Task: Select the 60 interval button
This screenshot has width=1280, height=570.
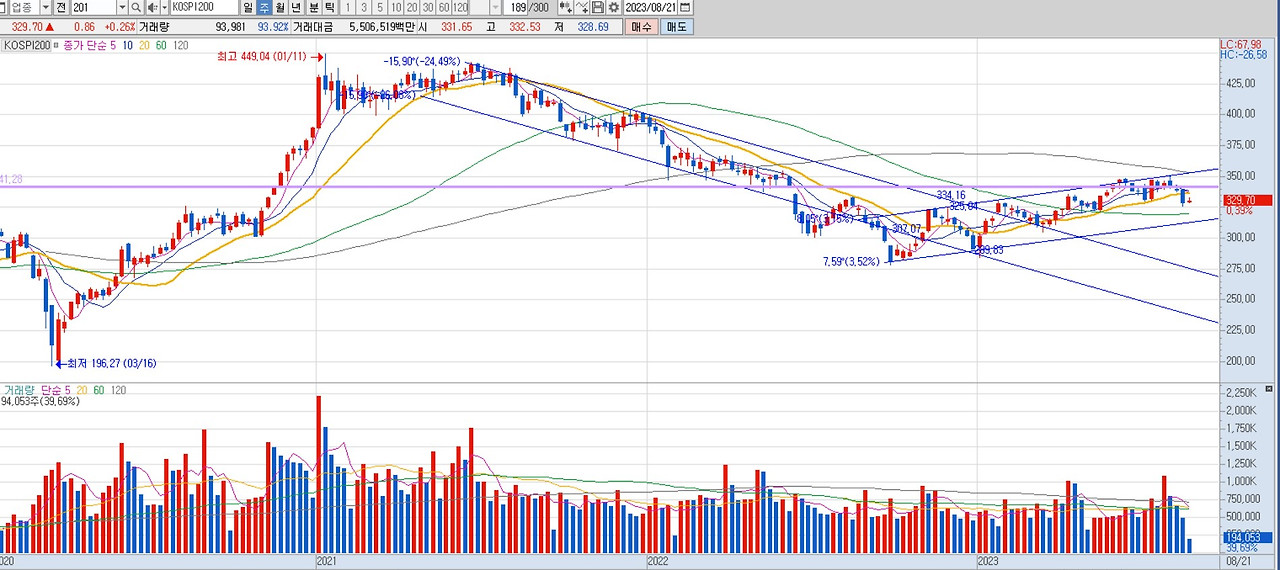Action: (x=444, y=7)
